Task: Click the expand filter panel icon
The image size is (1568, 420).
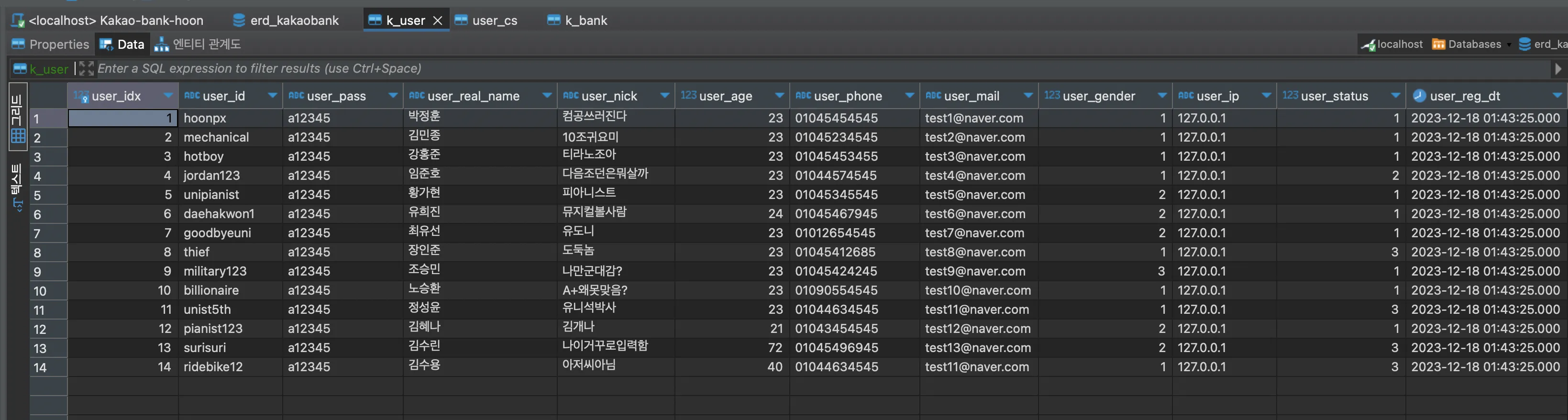Action: click(x=86, y=69)
